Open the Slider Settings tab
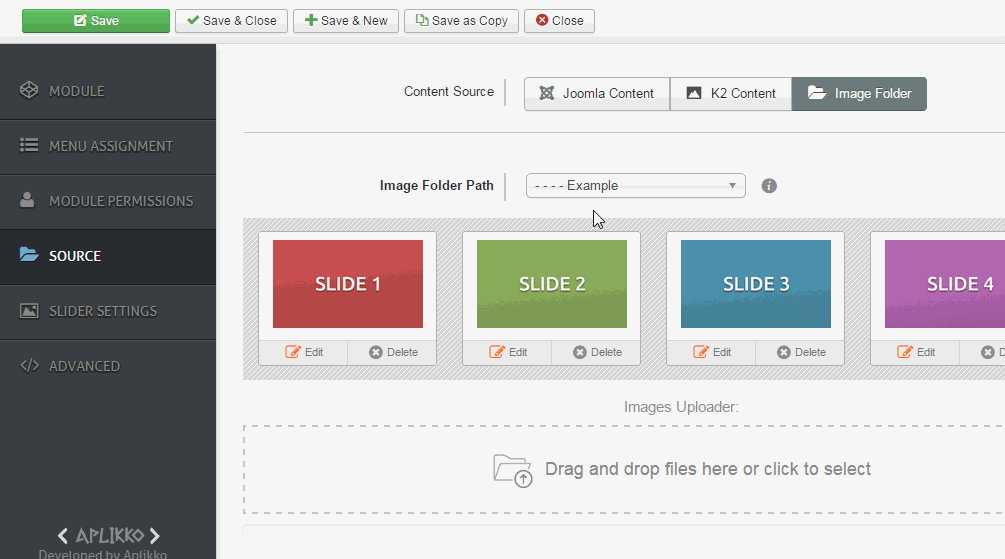The height and width of the screenshot is (559, 1005). [x=103, y=311]
